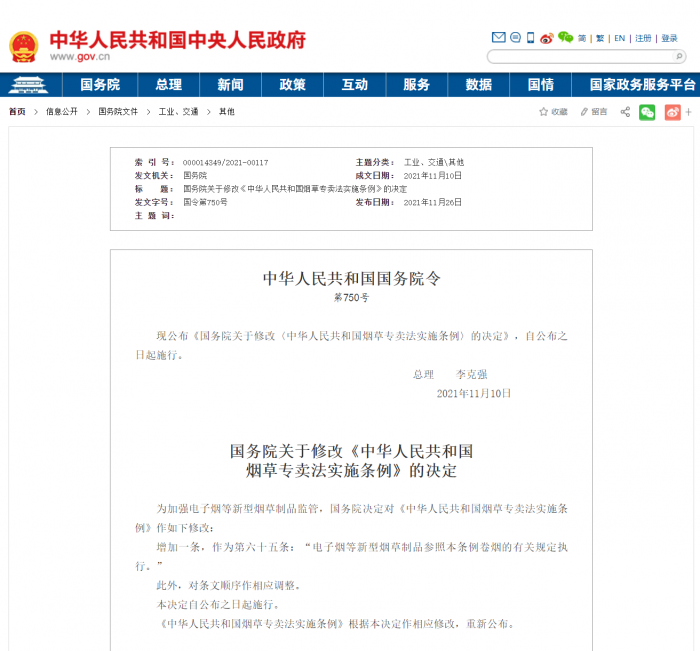Leave a message via 留言
This screenshot has width=700, height=651.
pyautogui.click(x=593, y=112)
